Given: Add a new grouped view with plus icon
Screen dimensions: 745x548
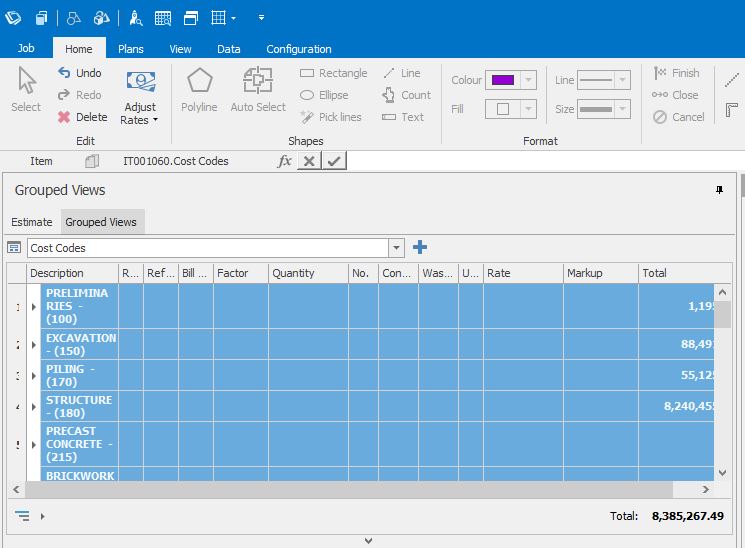Looking at the screenshot, I should click(x=420, y=248).
